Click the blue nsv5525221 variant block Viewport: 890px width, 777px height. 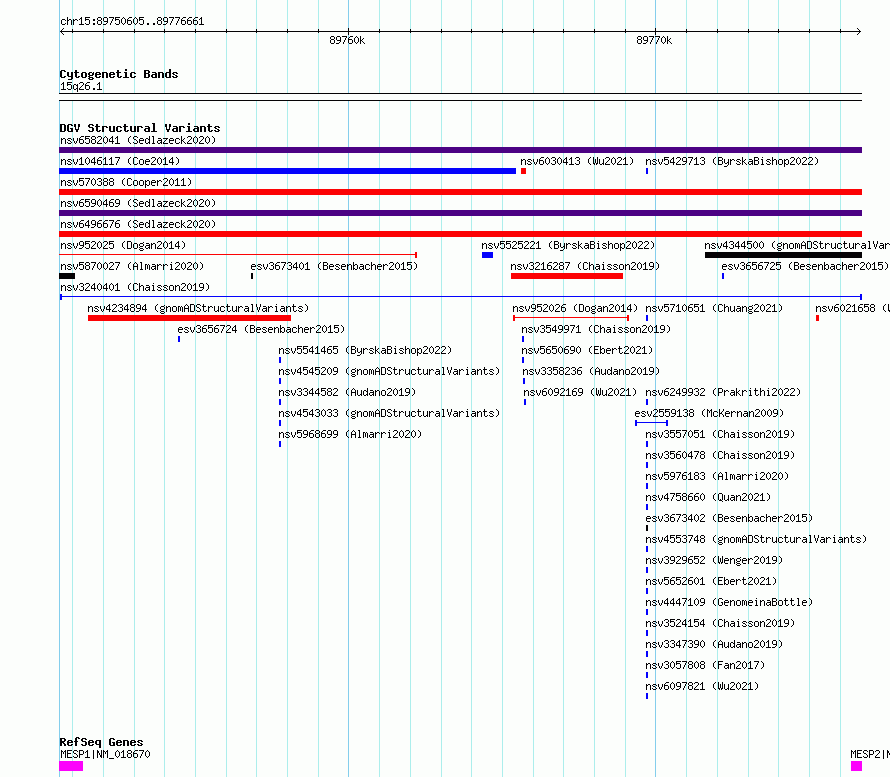click(x=487, y=255)
